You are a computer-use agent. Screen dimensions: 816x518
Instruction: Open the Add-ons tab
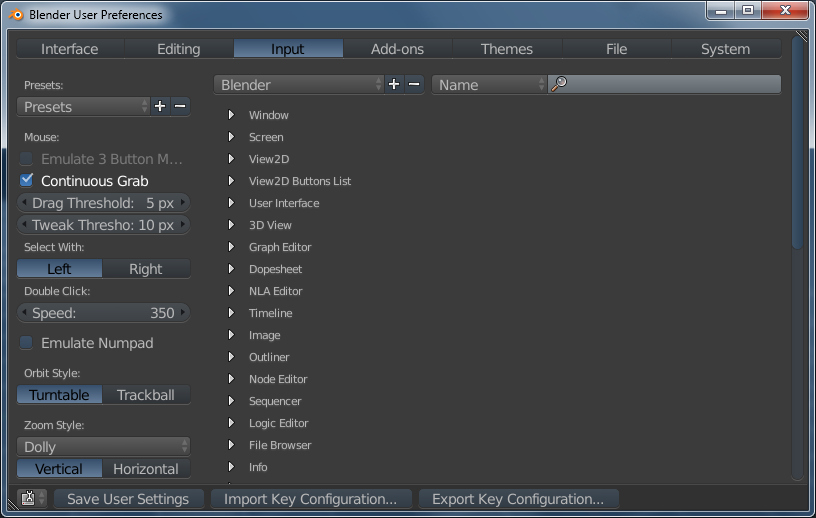click(398, 49)
